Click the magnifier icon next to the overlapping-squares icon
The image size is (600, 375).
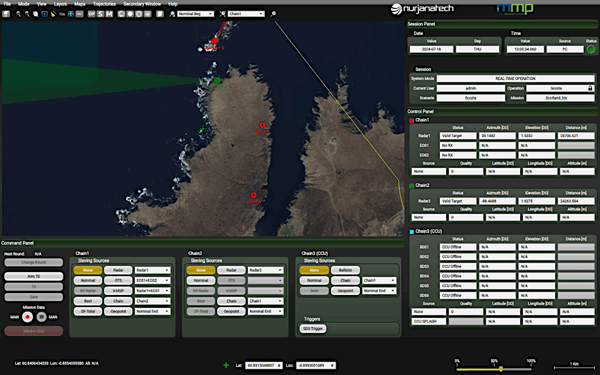click(27, 14)
